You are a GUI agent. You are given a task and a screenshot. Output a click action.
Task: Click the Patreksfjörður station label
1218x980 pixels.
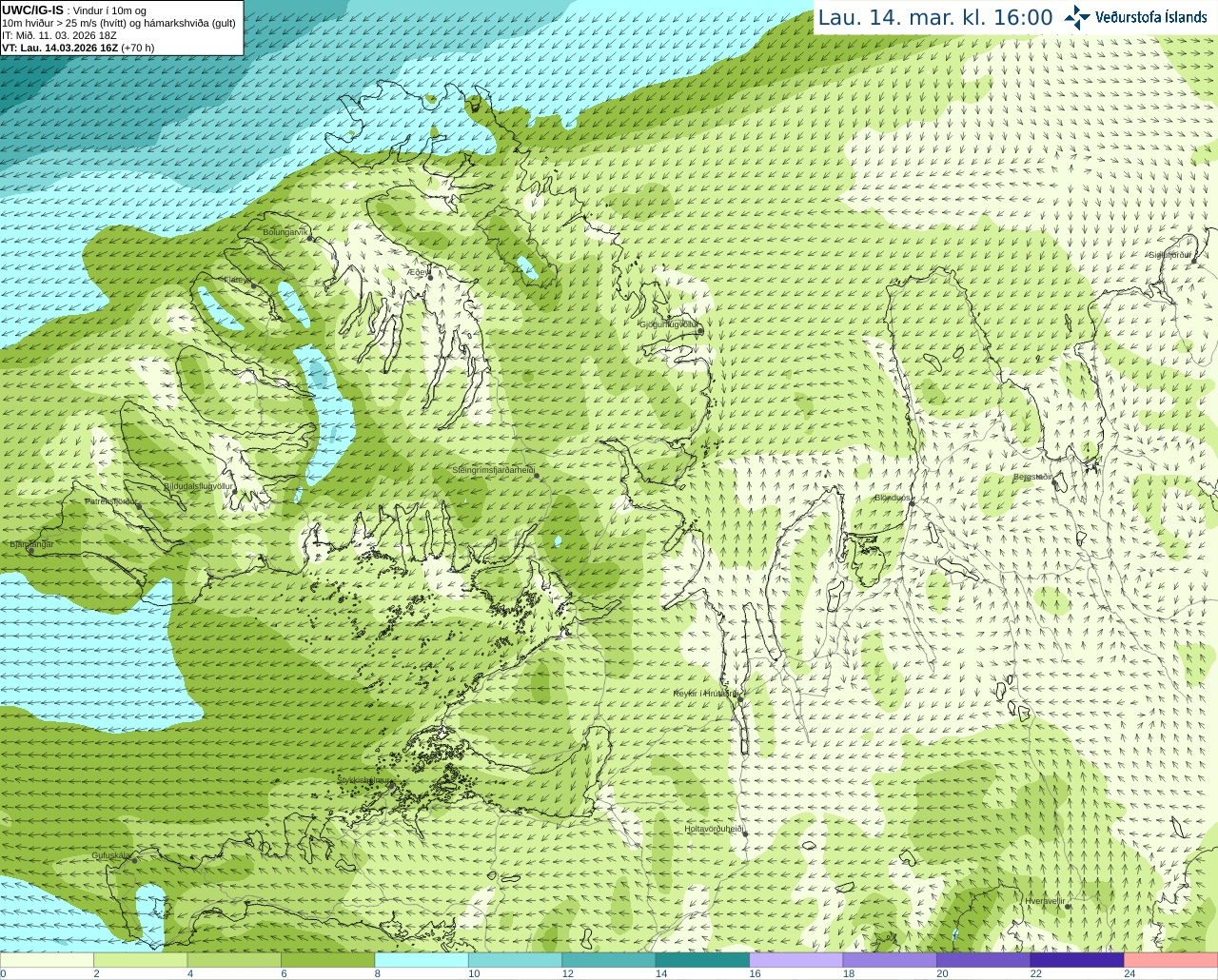111,501
